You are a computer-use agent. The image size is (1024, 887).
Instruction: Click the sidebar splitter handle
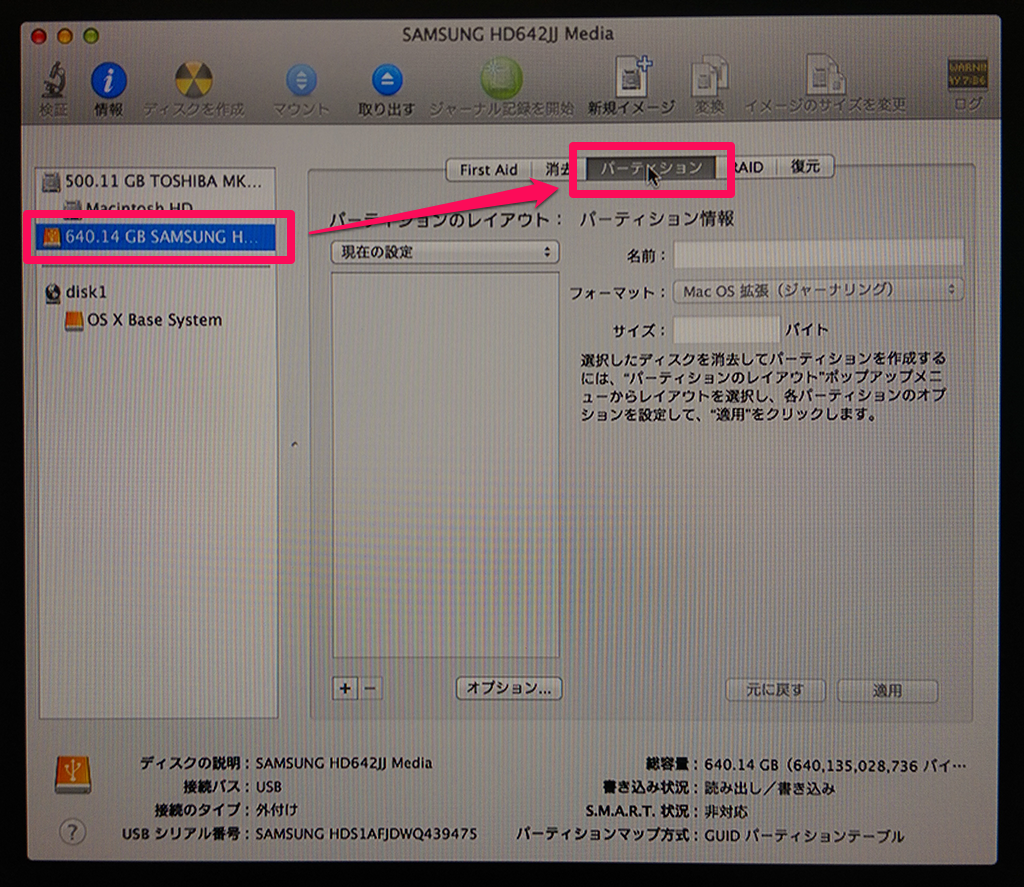pyautogui.click(x=294, y=444)
